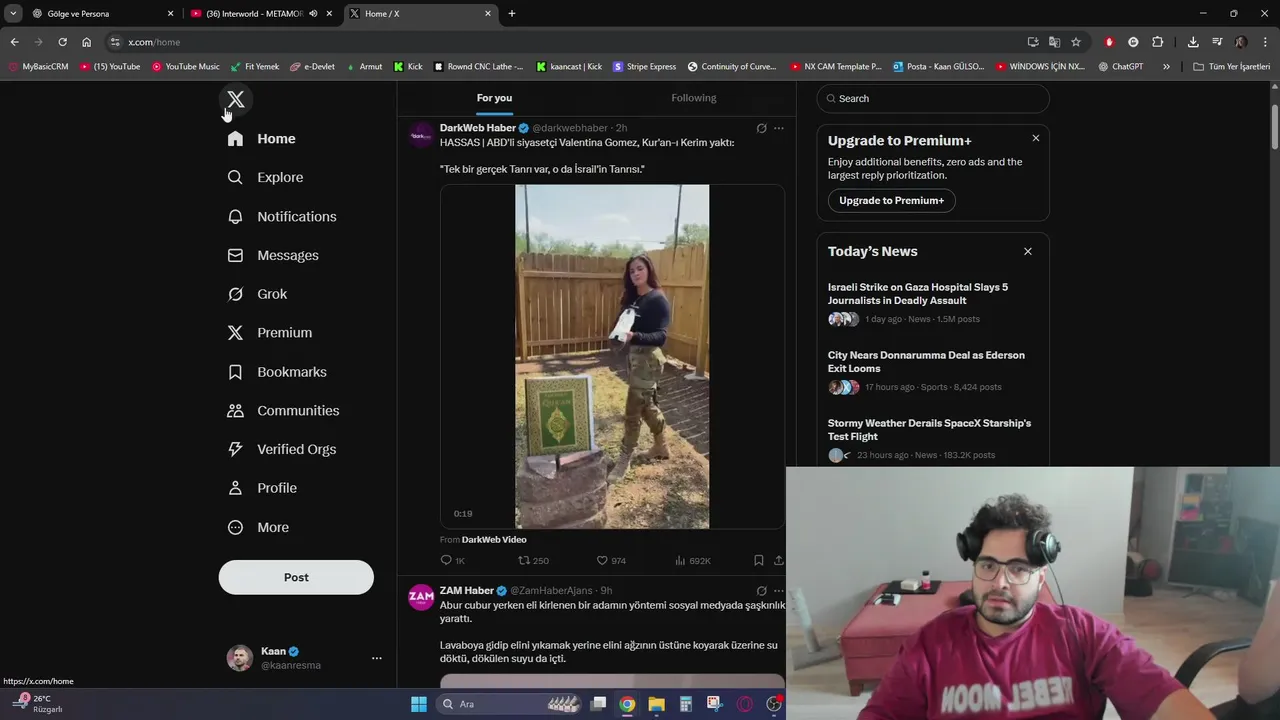
Task: Dismiss the Upgrade to Premium+ card
Action: (1036, 138)
